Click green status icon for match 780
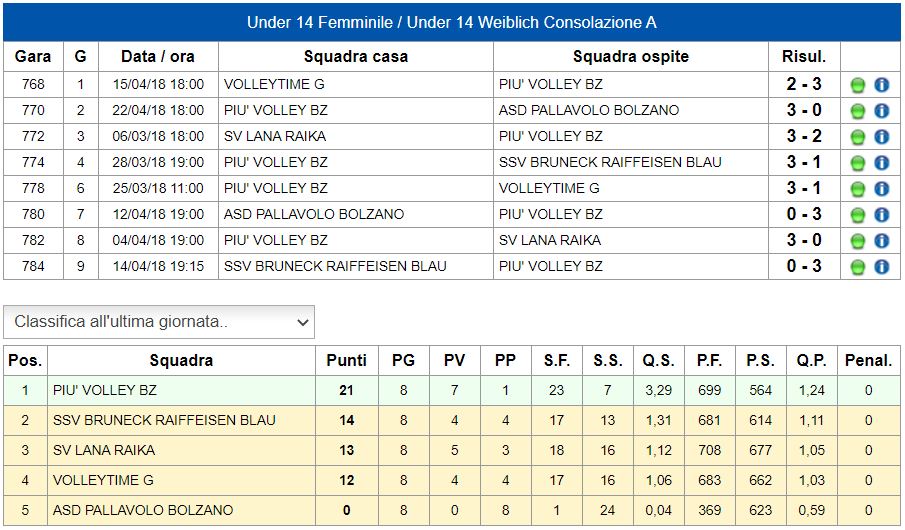The image size is (905, 530). click(858, 215)
